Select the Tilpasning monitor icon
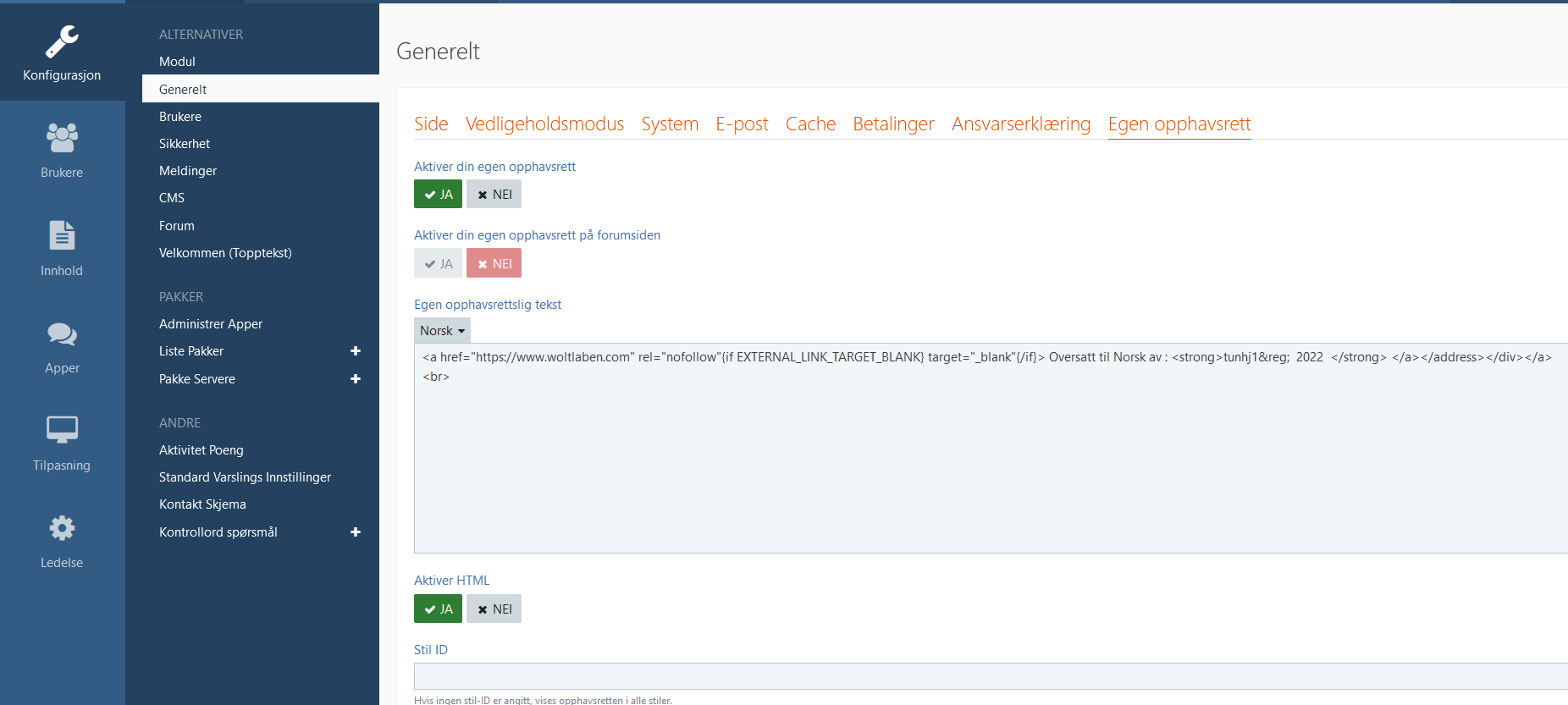The width and height of the screenshot is (1568, 705). [x=62, y=430]
